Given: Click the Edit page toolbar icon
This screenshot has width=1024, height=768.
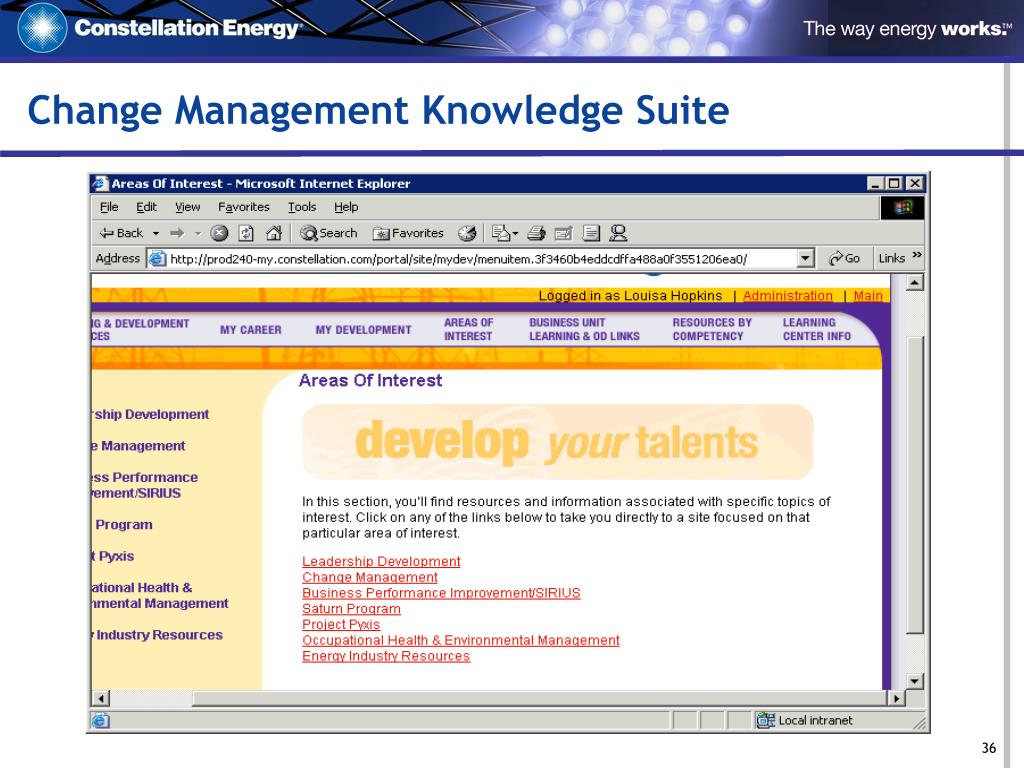Looking at the screenshot, I should tap(563, 233).
